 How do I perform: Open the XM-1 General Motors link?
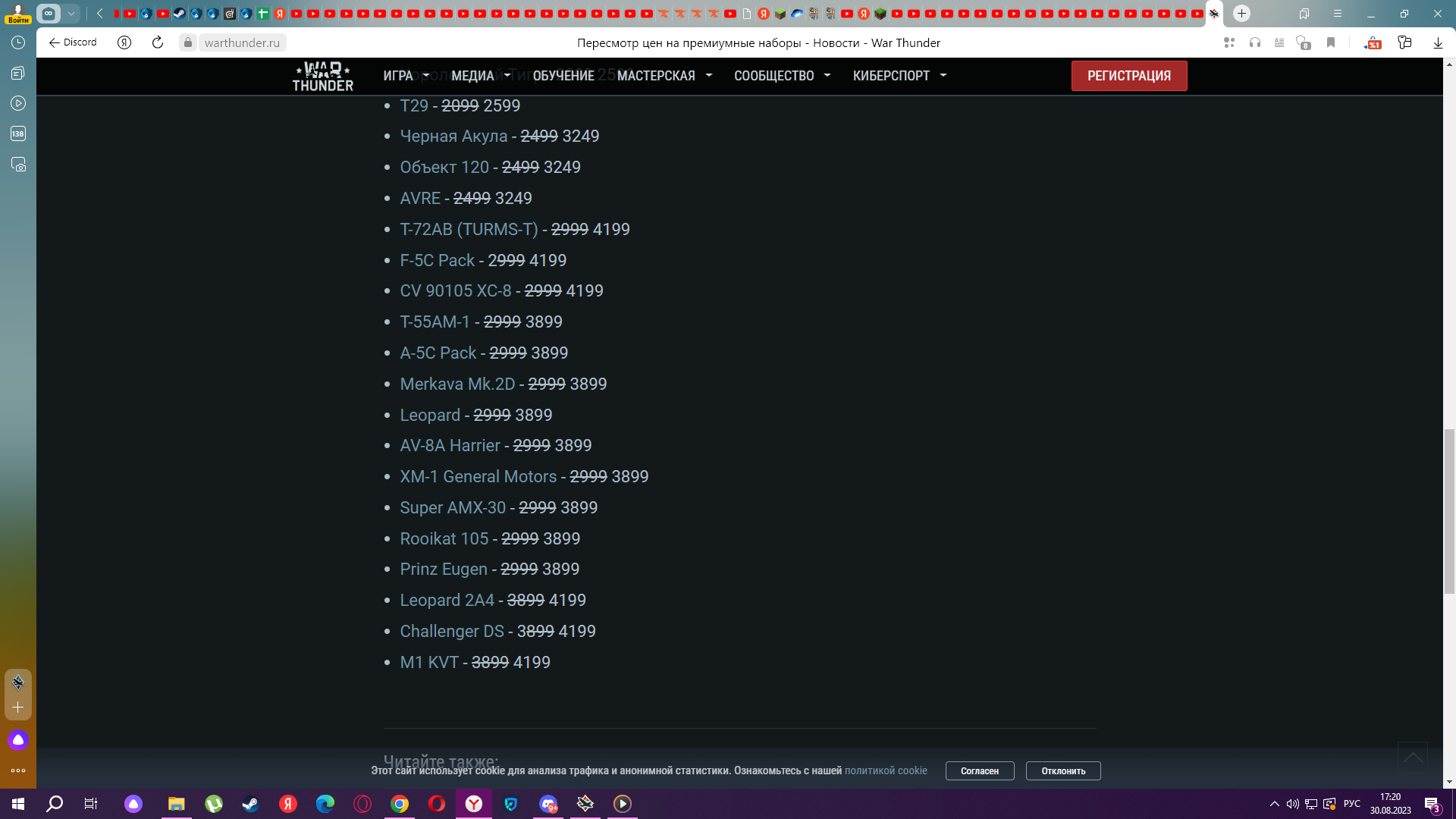[x=478, y=477]
